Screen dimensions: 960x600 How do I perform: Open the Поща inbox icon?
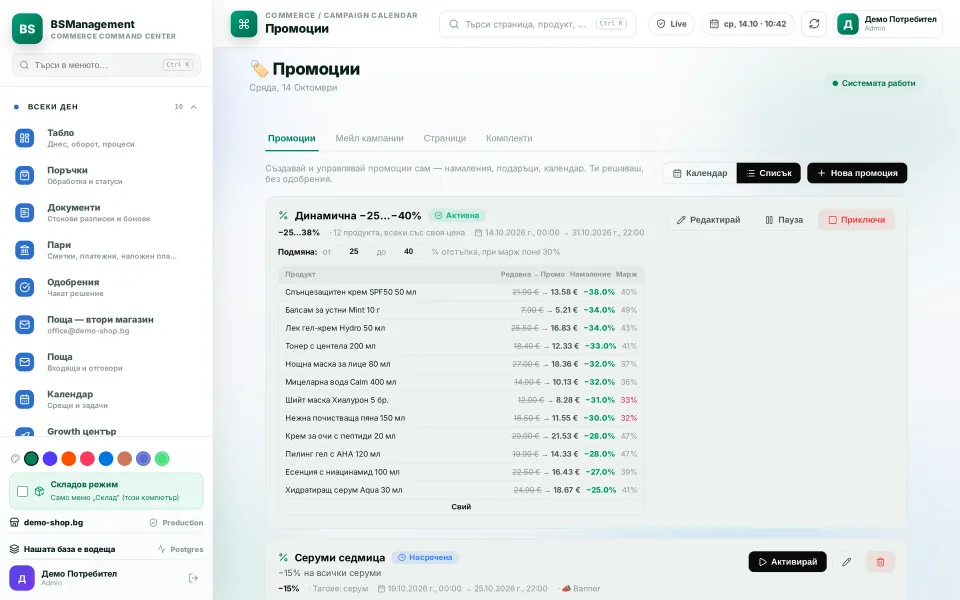point(24,362)
